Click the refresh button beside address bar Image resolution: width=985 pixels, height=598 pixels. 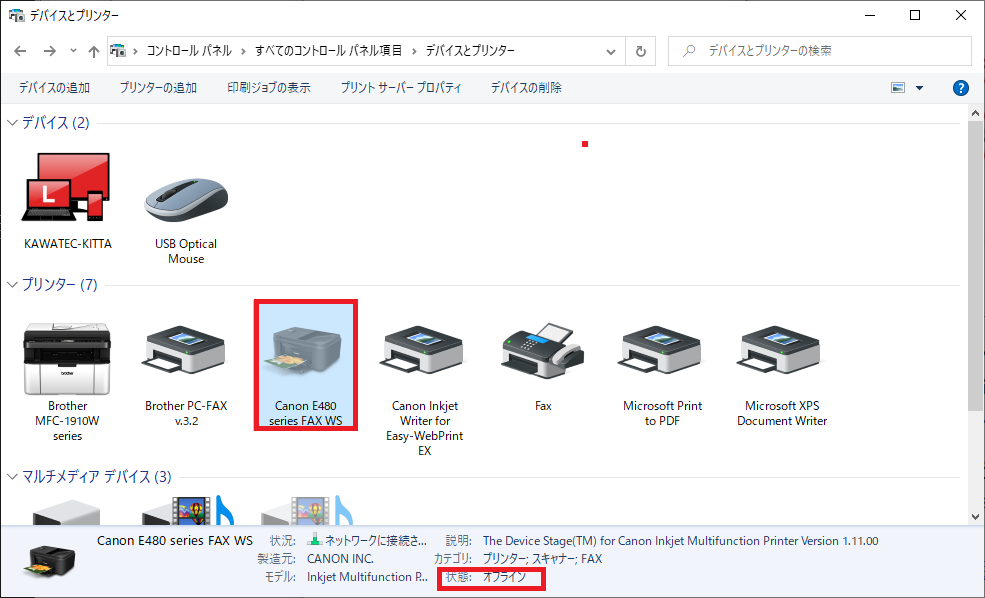click(x=641, y=51)
